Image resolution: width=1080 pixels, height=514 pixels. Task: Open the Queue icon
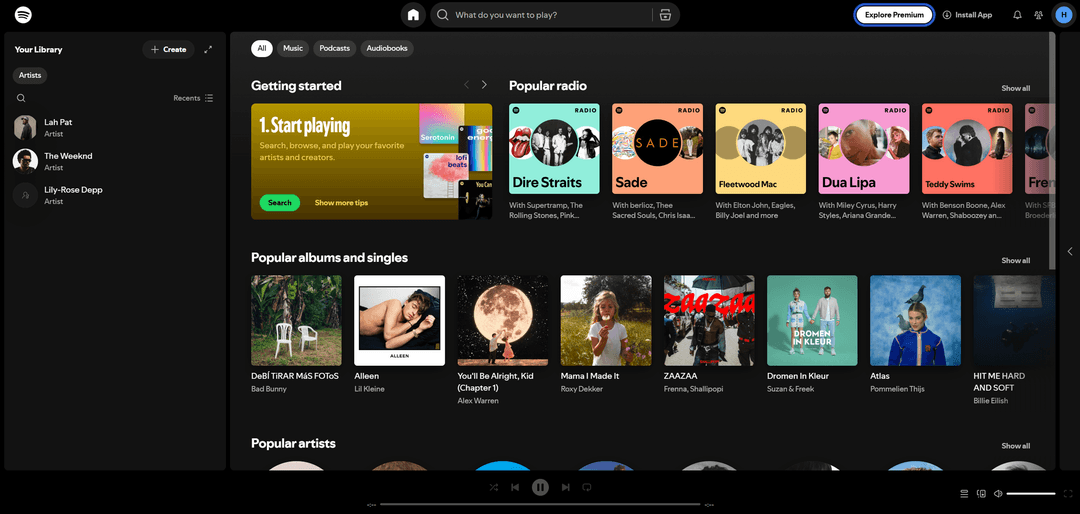(964, 493)
